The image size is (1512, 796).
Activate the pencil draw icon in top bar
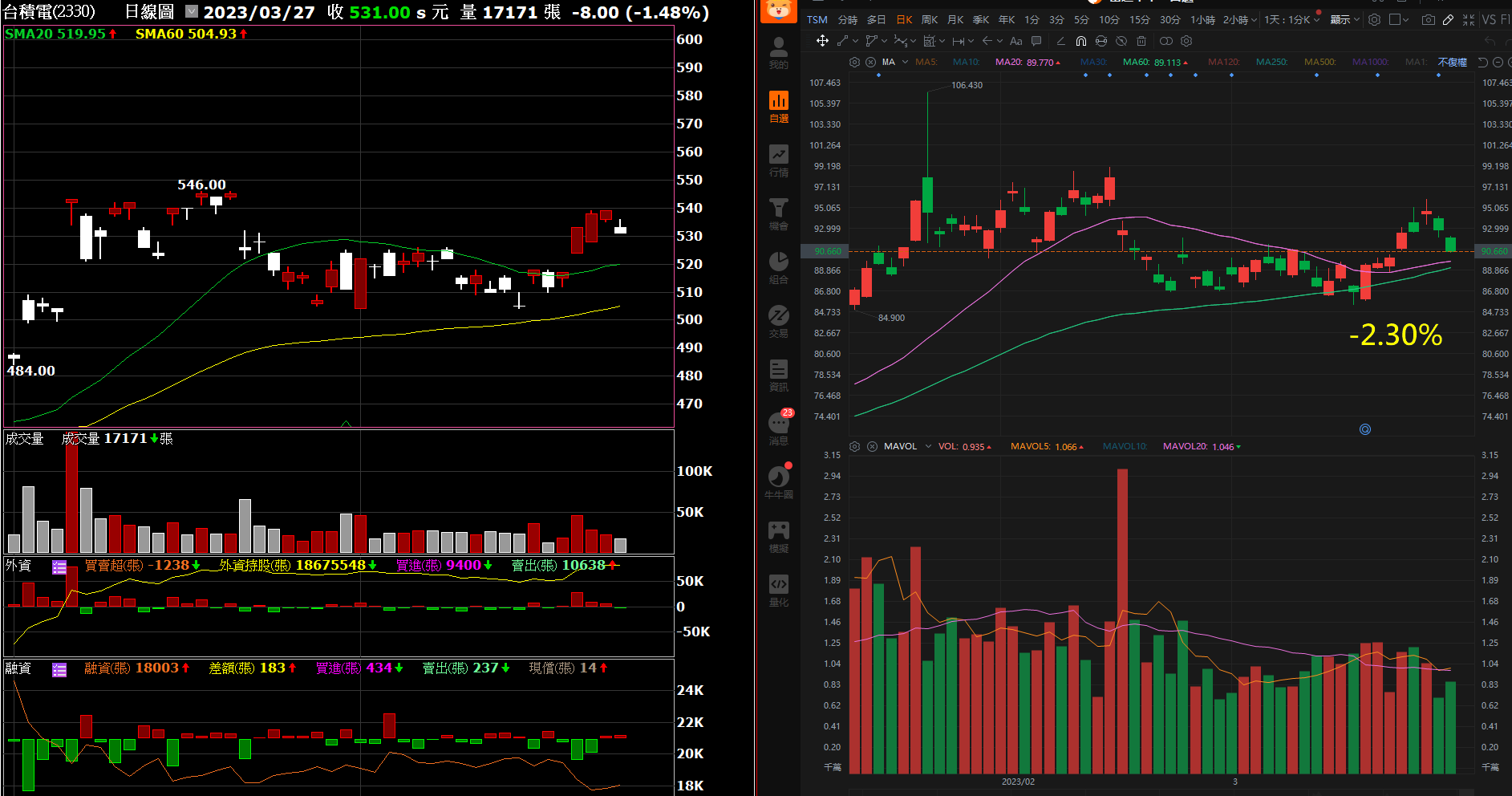click(1448, 19)
